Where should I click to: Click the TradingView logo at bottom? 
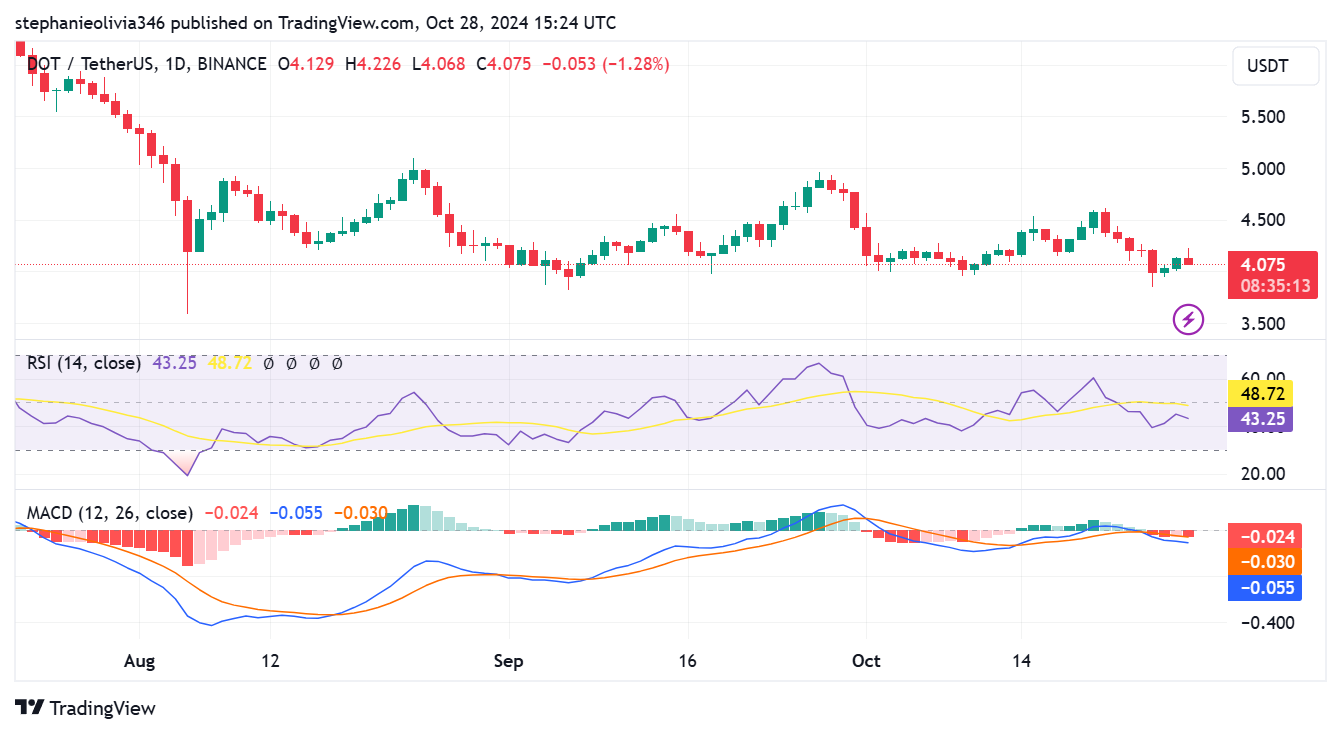86,708
